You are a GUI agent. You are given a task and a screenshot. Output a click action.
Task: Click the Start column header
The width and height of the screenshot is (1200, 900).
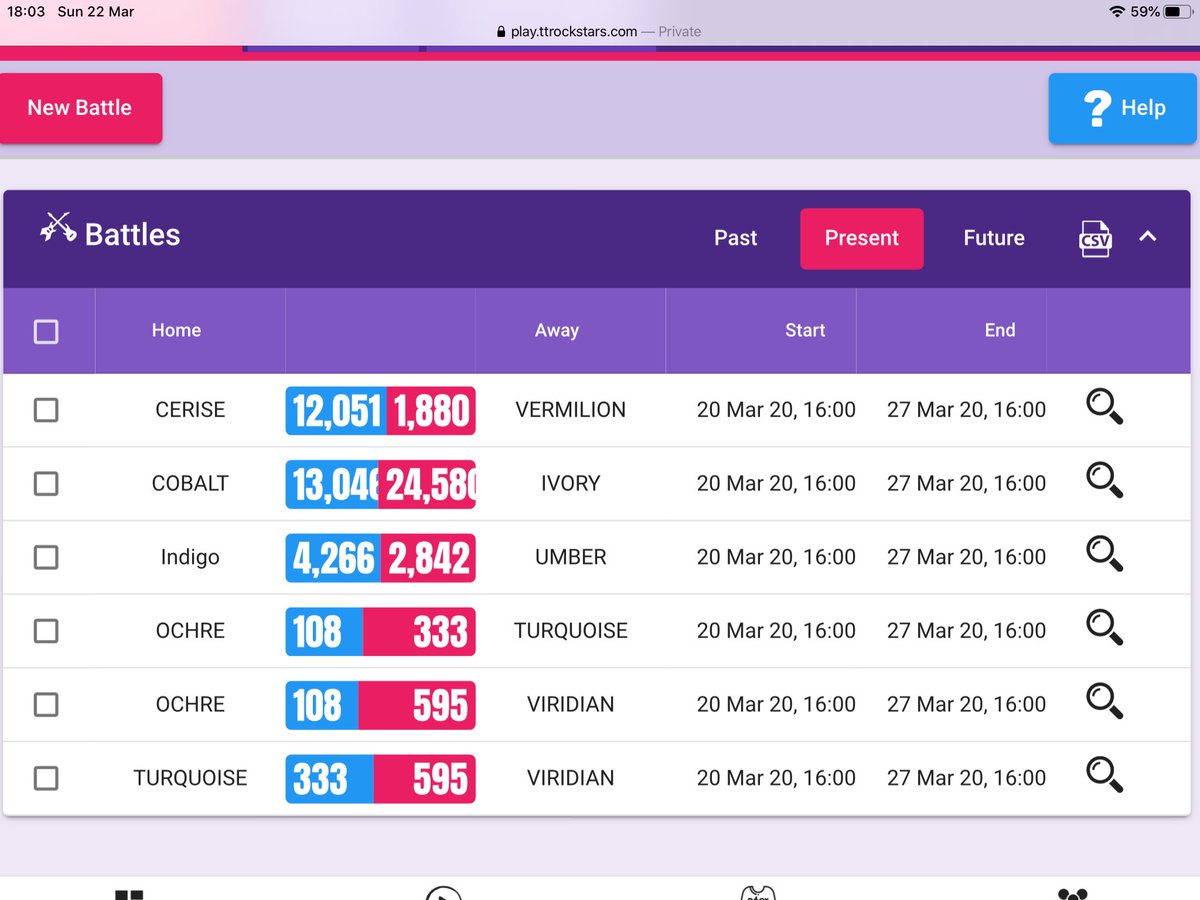pyautogui.click(x=805, y=330)
